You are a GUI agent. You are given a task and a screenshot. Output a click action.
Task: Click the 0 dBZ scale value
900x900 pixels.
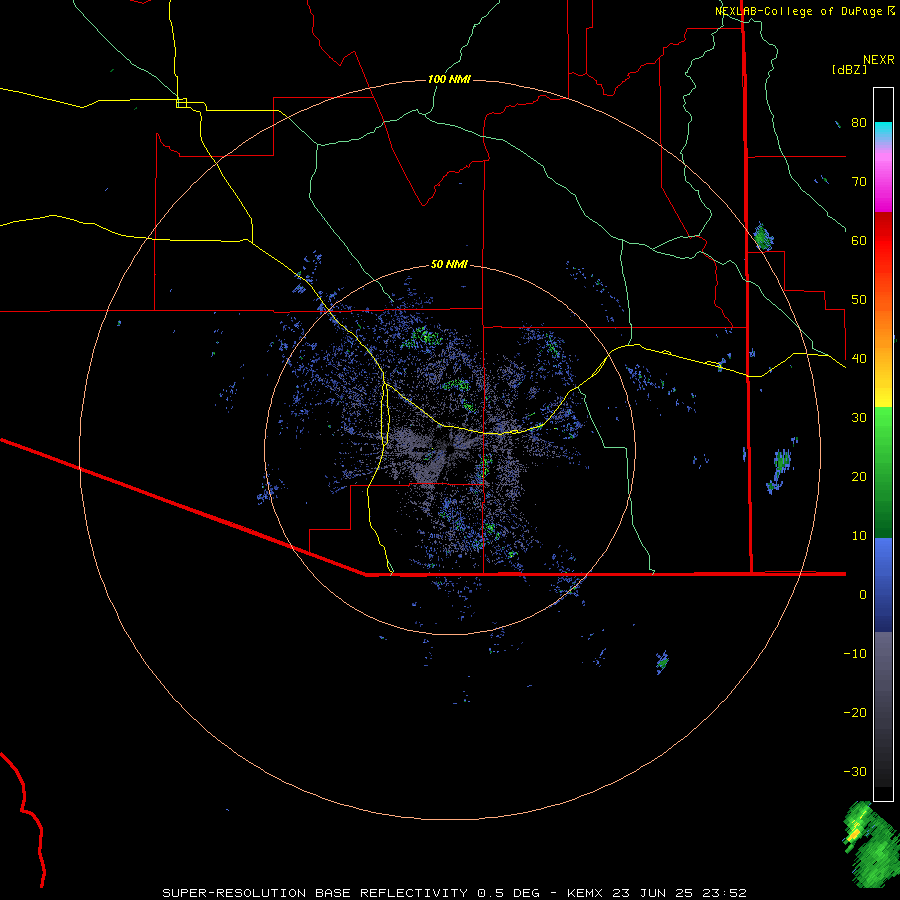(863, 595)
